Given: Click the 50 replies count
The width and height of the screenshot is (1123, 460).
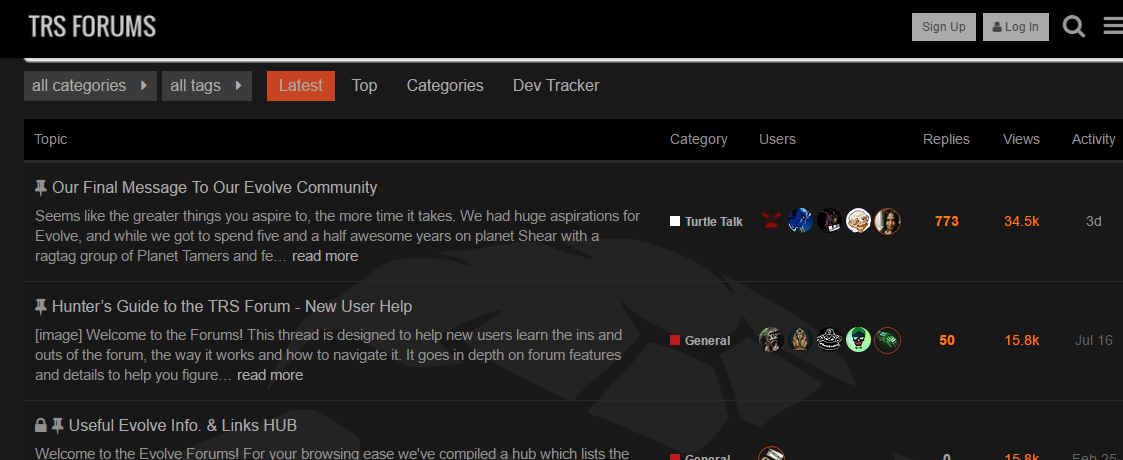Looking at the screenshot, I should 947,340.
